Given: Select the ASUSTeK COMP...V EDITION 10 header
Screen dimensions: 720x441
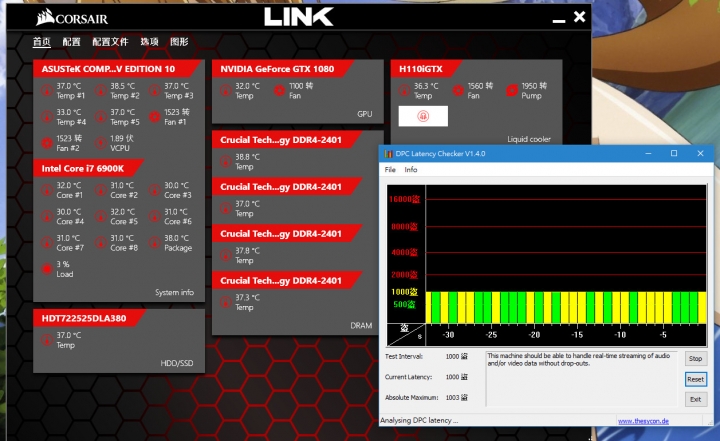Looking at the screenshot, I should point(117,69).
